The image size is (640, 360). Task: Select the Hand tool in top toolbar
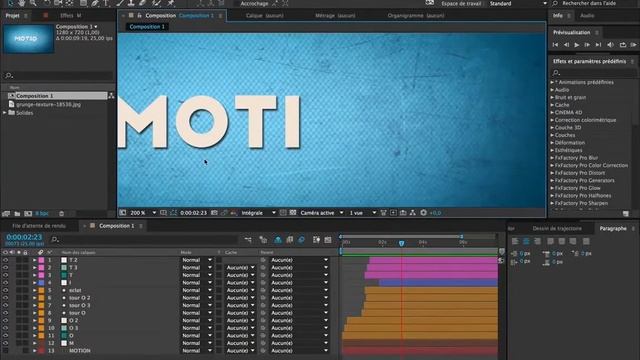(22, 3)
